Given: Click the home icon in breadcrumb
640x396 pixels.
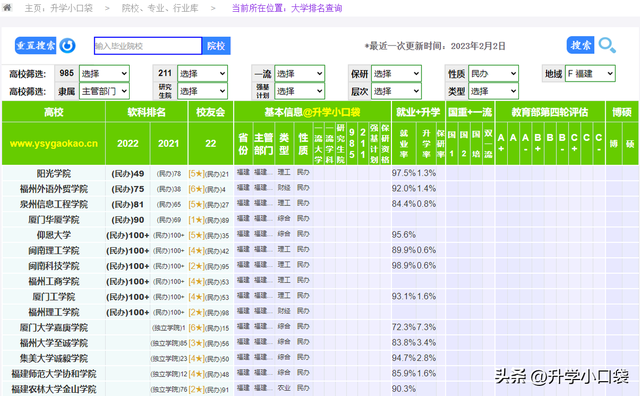Looking at the screenshot, I should [x=7, y=7].
